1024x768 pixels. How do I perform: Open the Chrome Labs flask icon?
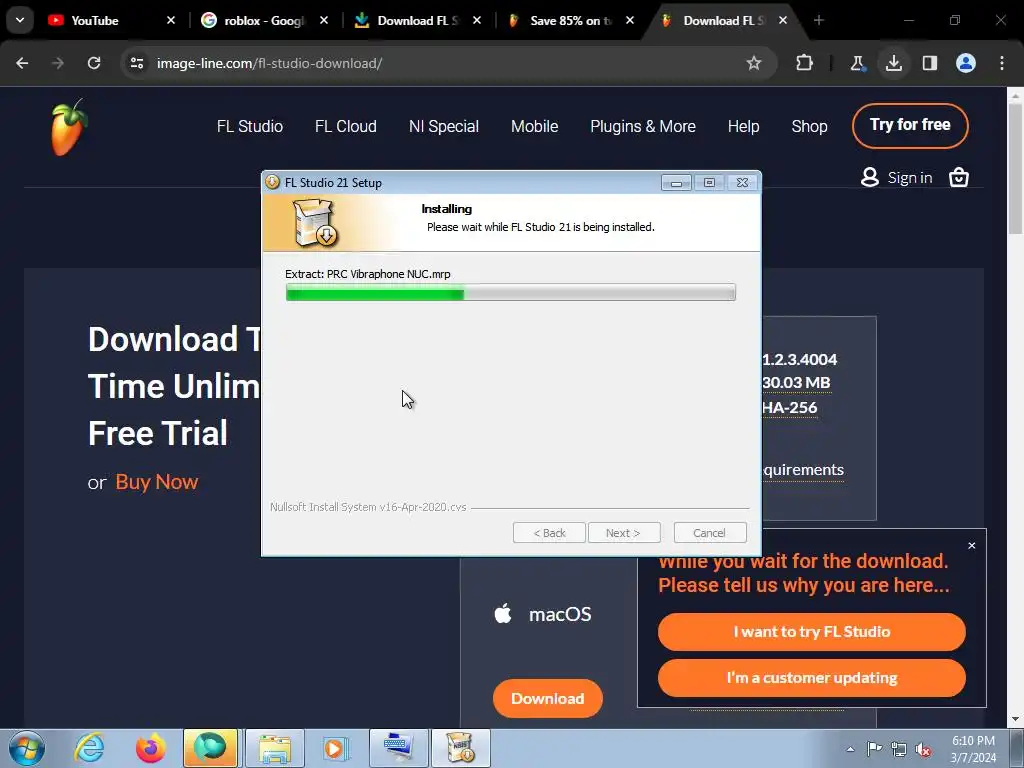tap(857, 63)
